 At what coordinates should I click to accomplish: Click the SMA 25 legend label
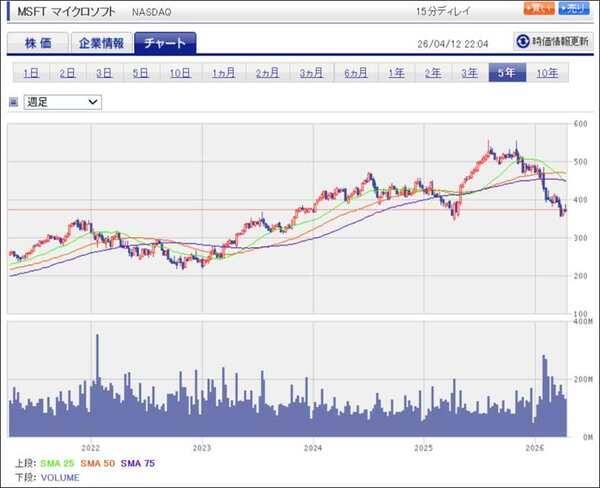[58, 463]
